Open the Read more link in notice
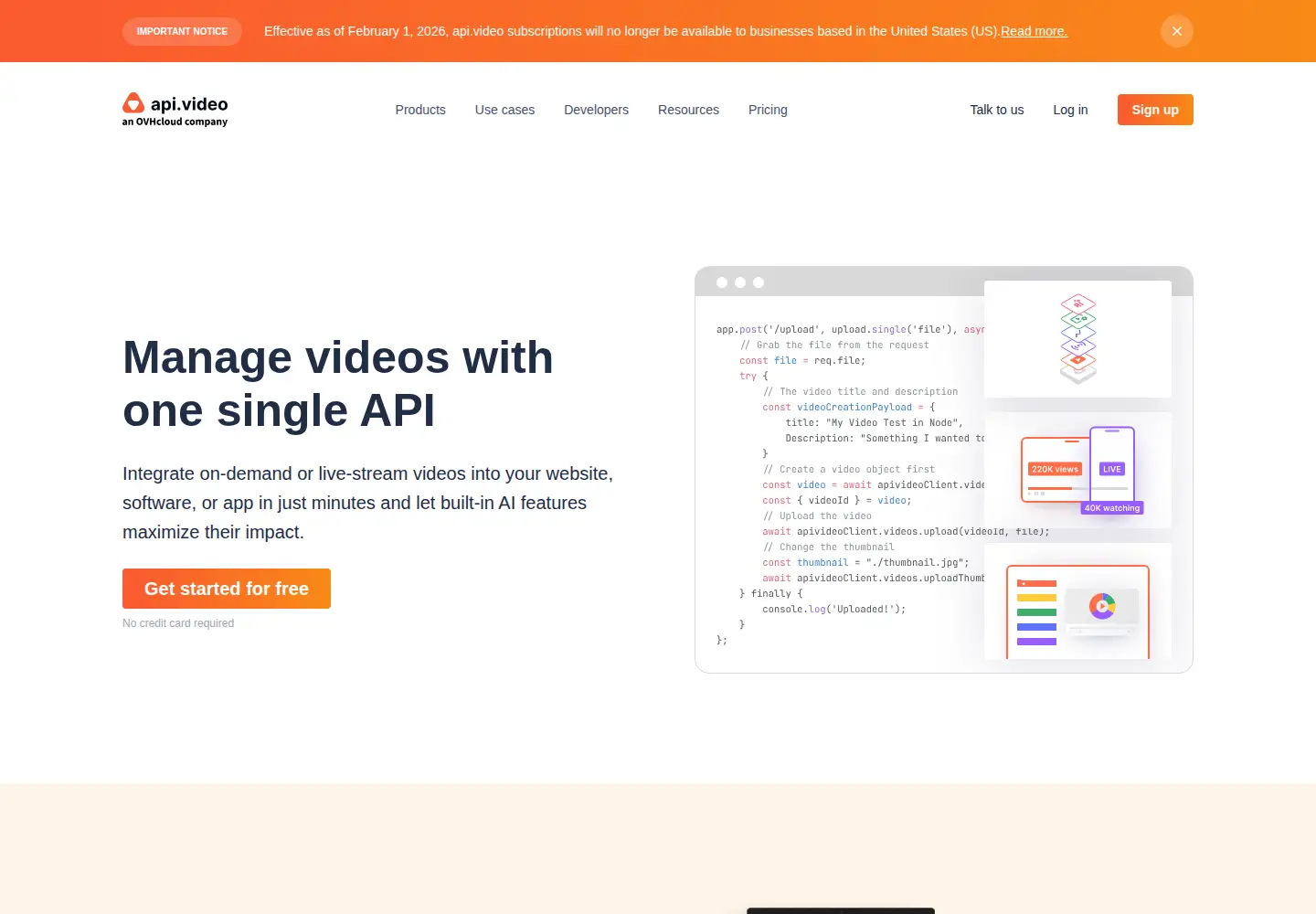 tap(1034, 31)
